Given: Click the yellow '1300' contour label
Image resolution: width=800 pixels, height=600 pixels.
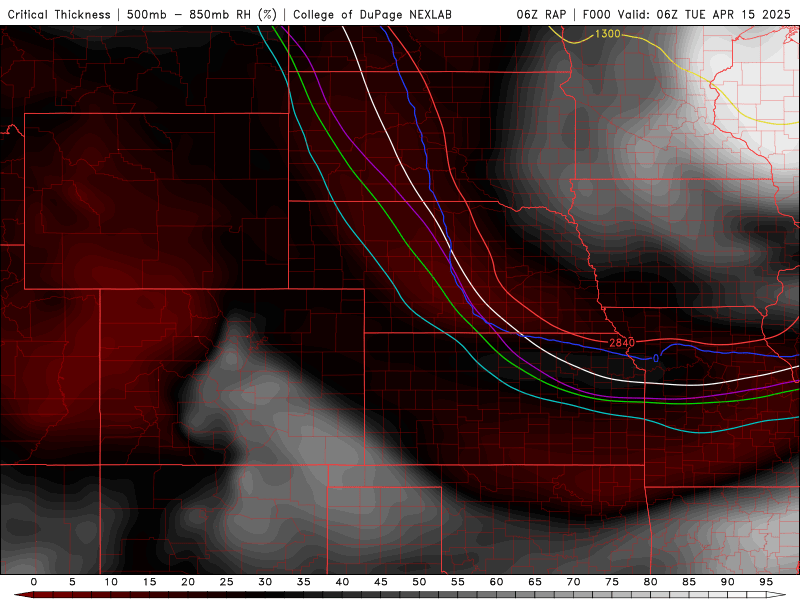Looking at the screenshot, I should (608, 34).
